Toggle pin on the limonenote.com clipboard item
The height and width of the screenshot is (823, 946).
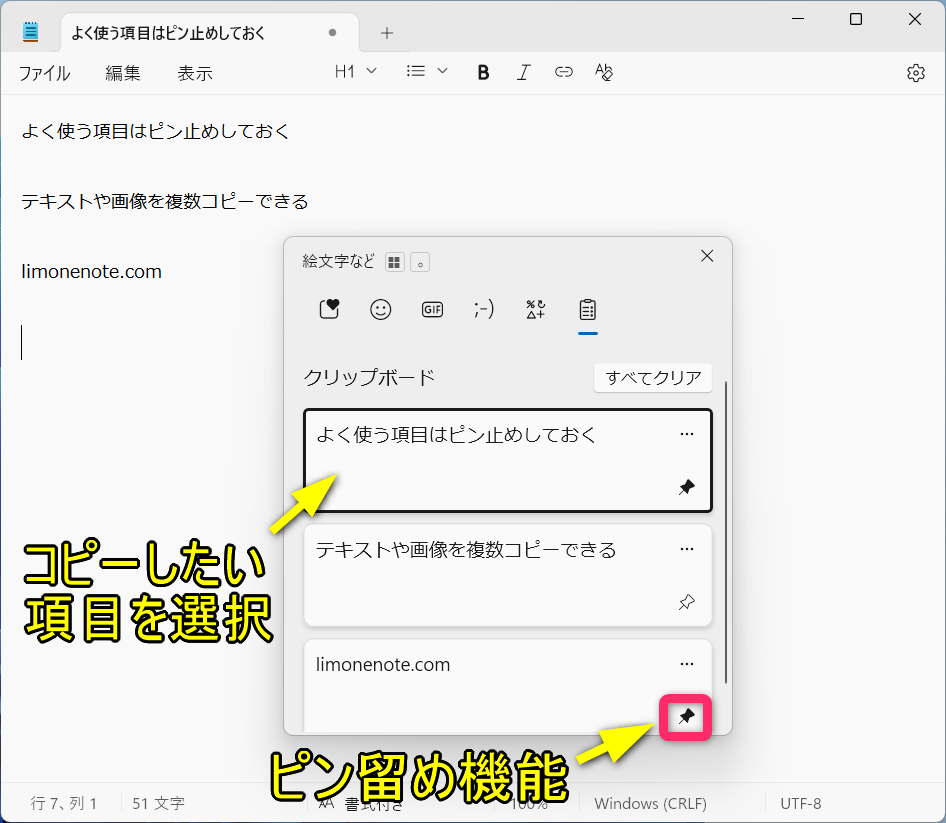(686, 716)
